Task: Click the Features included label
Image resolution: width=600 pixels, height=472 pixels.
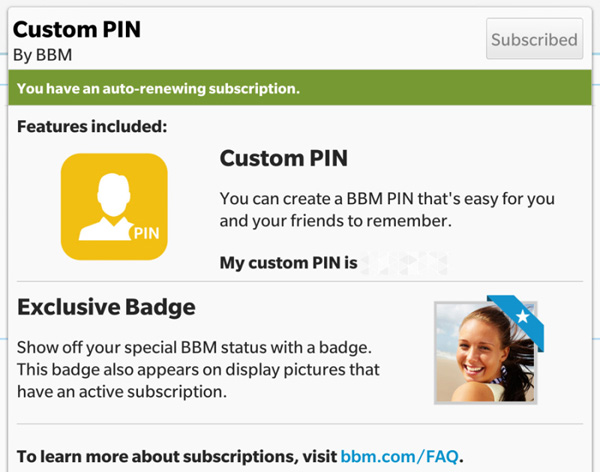Action: click(91, 127)
